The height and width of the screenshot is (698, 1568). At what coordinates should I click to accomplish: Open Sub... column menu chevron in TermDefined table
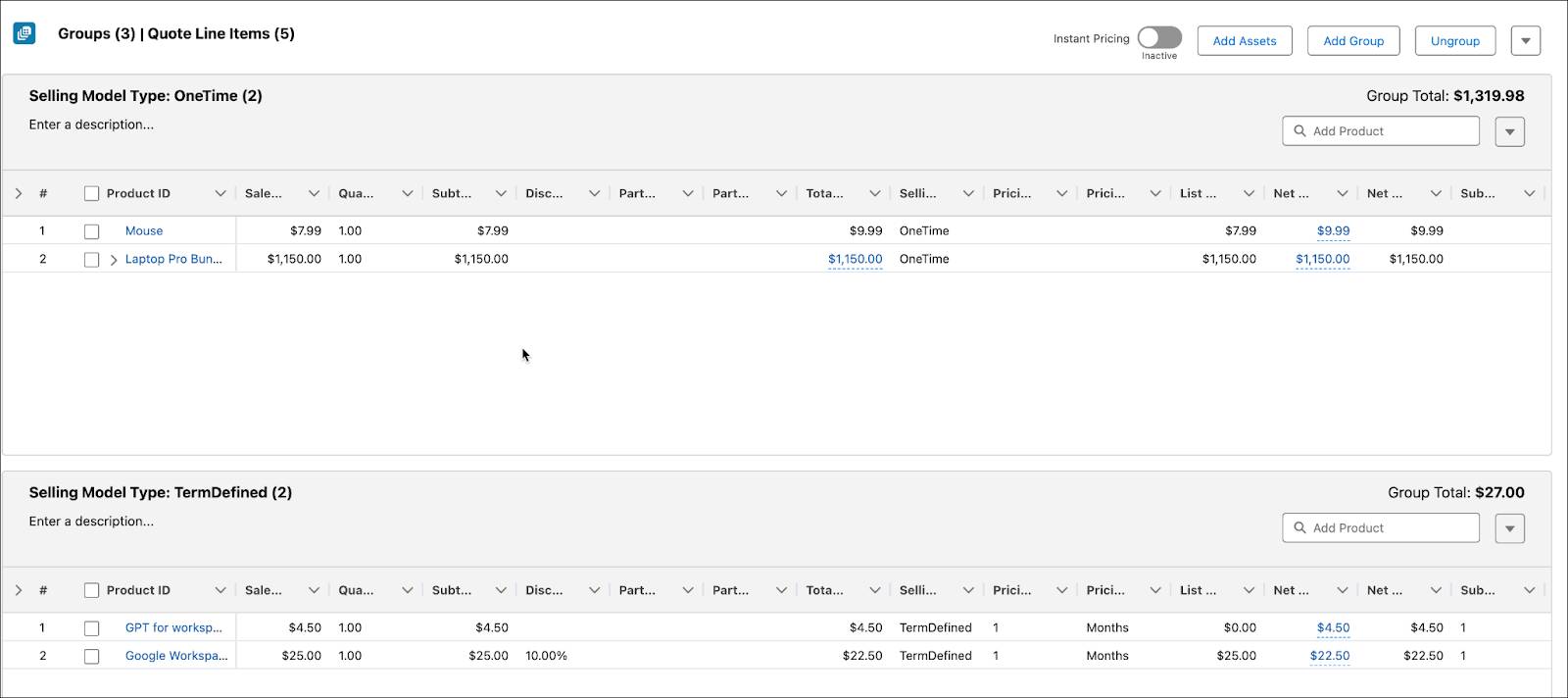point(1530,590)
